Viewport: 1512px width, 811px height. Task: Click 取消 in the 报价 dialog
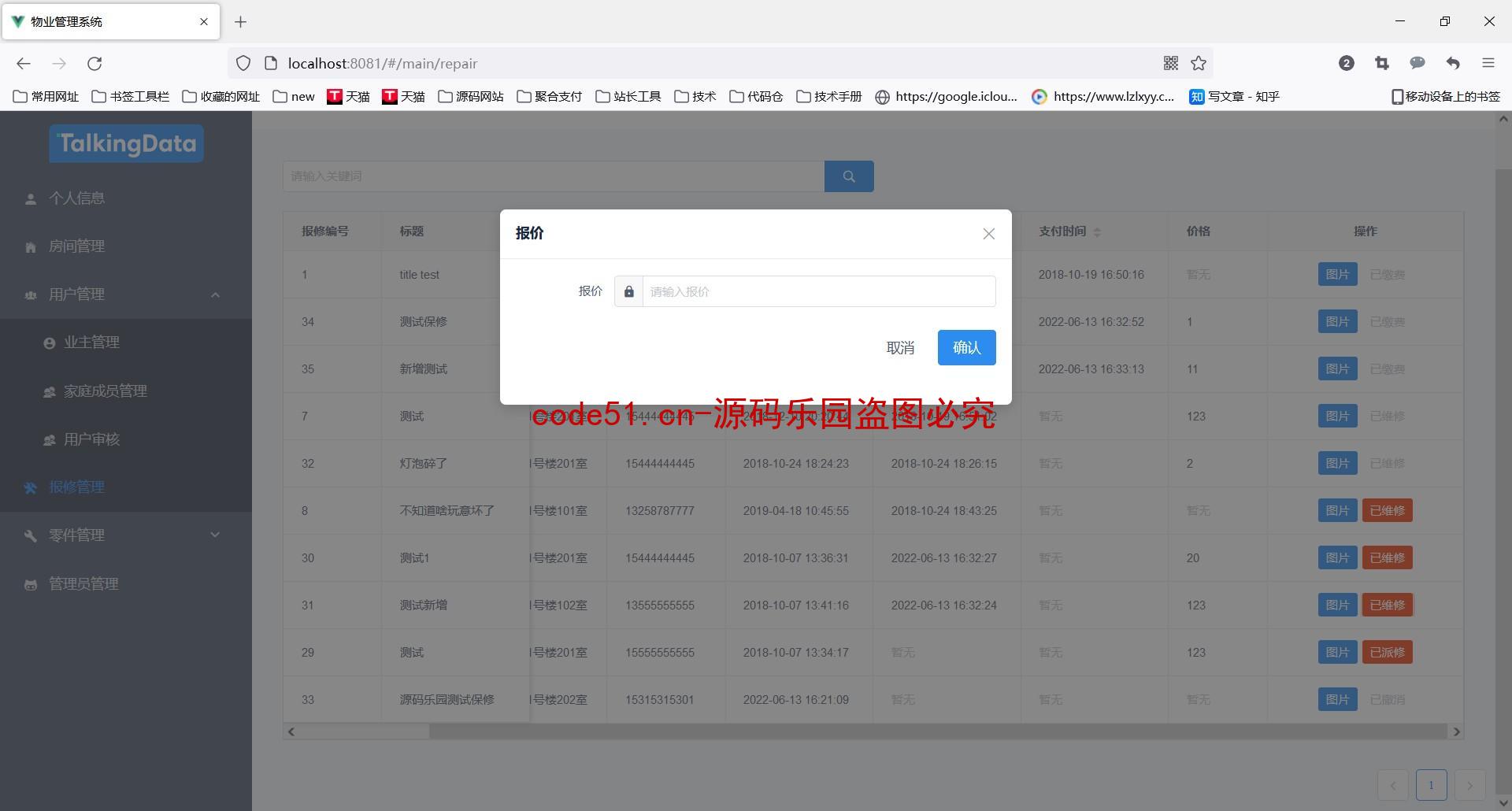(x=900, y=348)
